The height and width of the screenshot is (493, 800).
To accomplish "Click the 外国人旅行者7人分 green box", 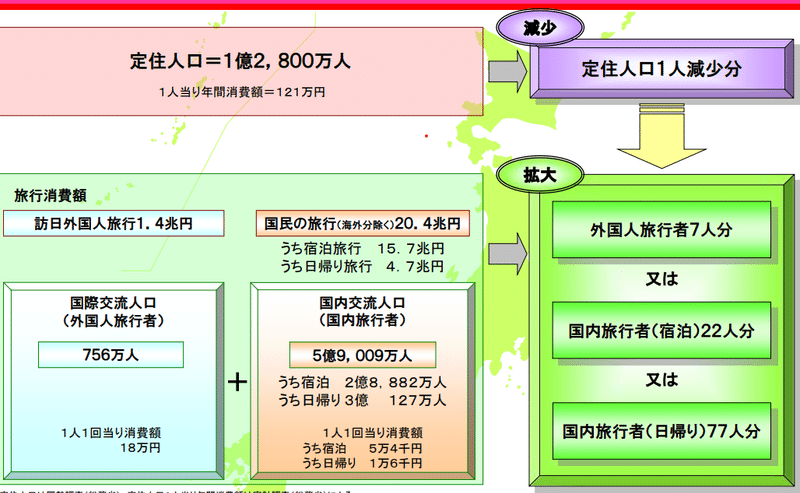I will [661, 230].
